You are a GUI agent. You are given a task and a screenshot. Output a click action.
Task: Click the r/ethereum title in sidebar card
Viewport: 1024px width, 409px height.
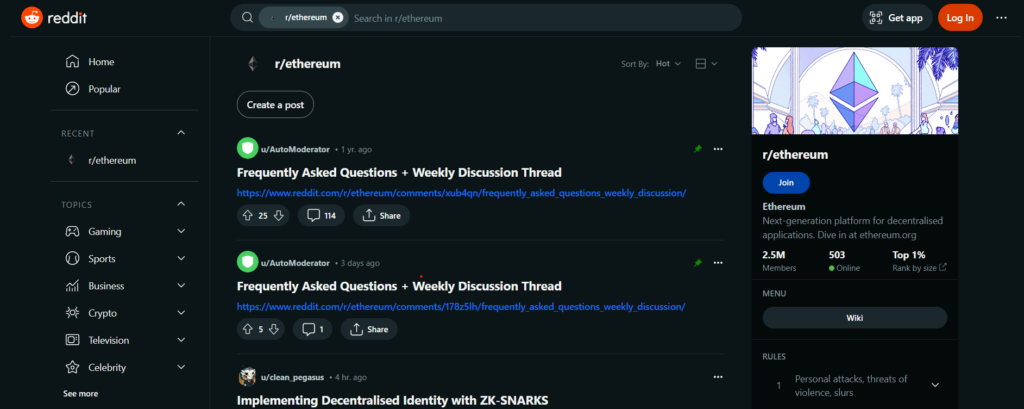pyautogui.click(x=795, y=155)
